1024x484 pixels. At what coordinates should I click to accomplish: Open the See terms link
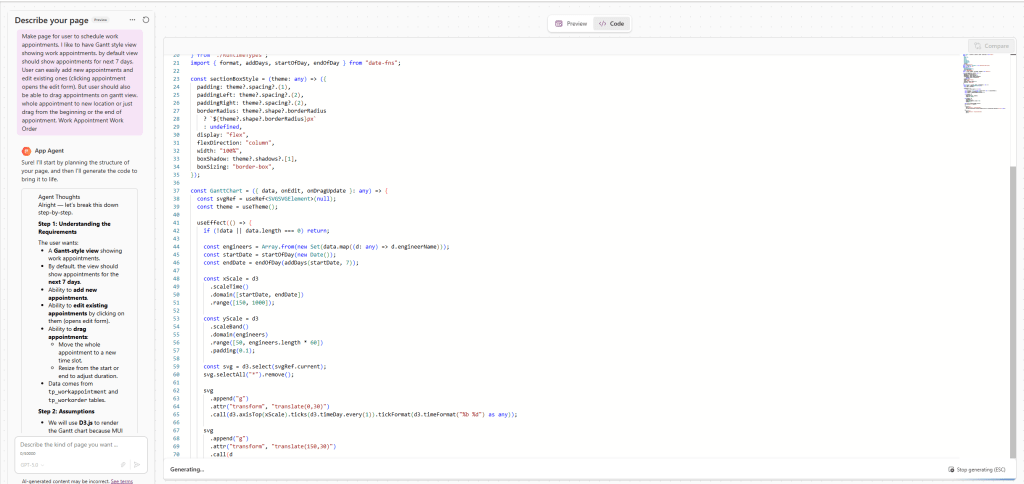coord(121,481)
